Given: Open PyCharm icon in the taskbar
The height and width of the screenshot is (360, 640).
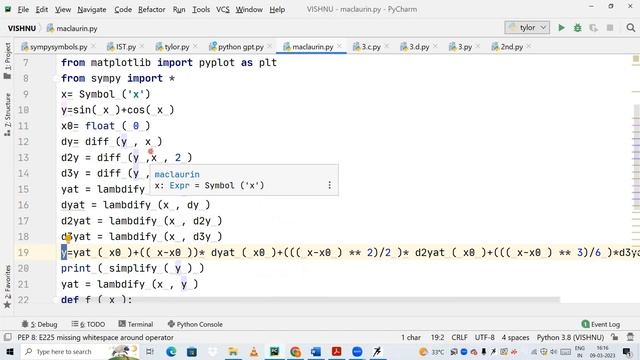Looking at the screenshot, I should (x=274, y=351).
